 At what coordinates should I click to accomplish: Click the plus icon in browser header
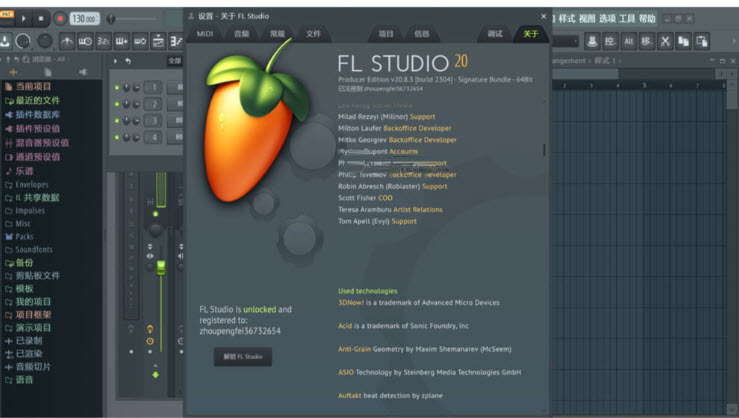pos(14,72)
